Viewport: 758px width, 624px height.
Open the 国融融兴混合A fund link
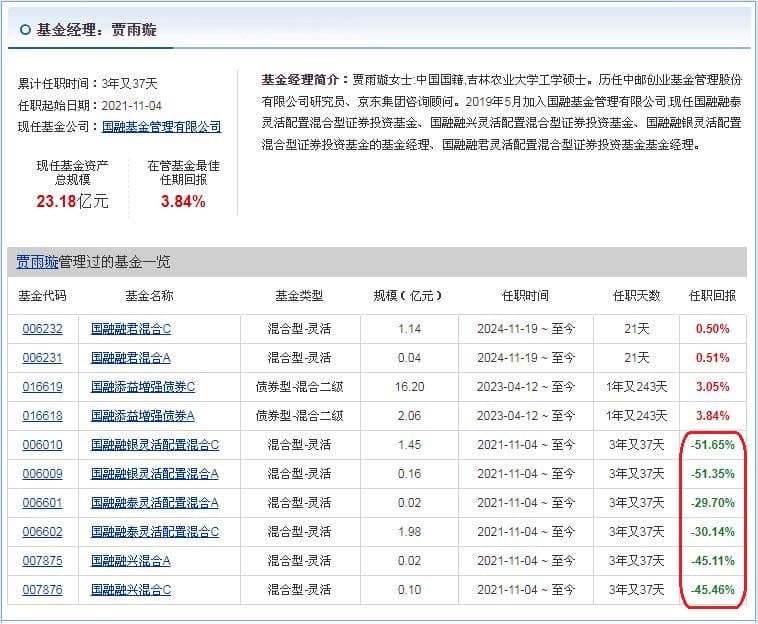[131, 561]
